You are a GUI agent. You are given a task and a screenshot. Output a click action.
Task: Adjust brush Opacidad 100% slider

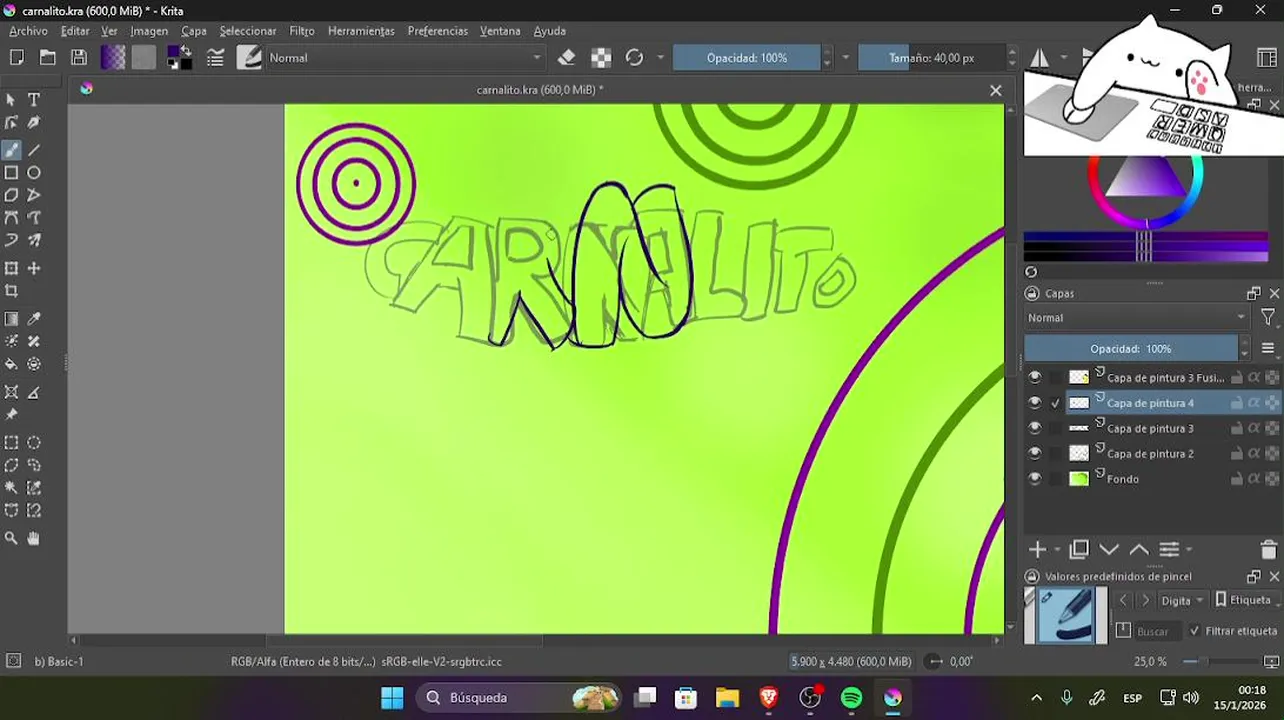[x=747, y=58]
